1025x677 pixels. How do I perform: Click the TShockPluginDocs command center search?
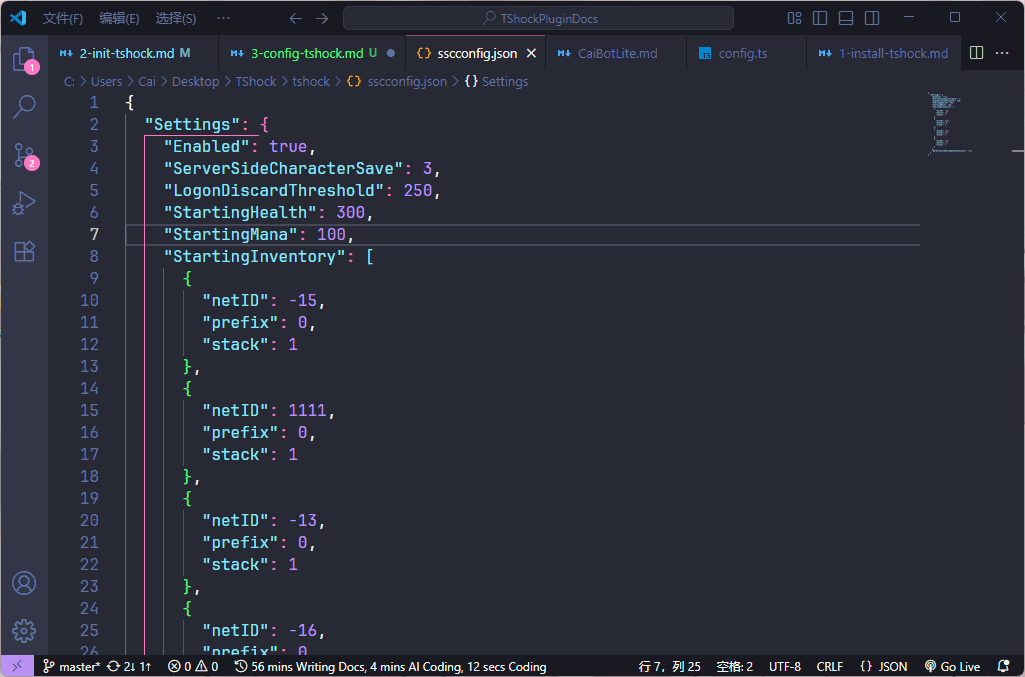[538, 18]
